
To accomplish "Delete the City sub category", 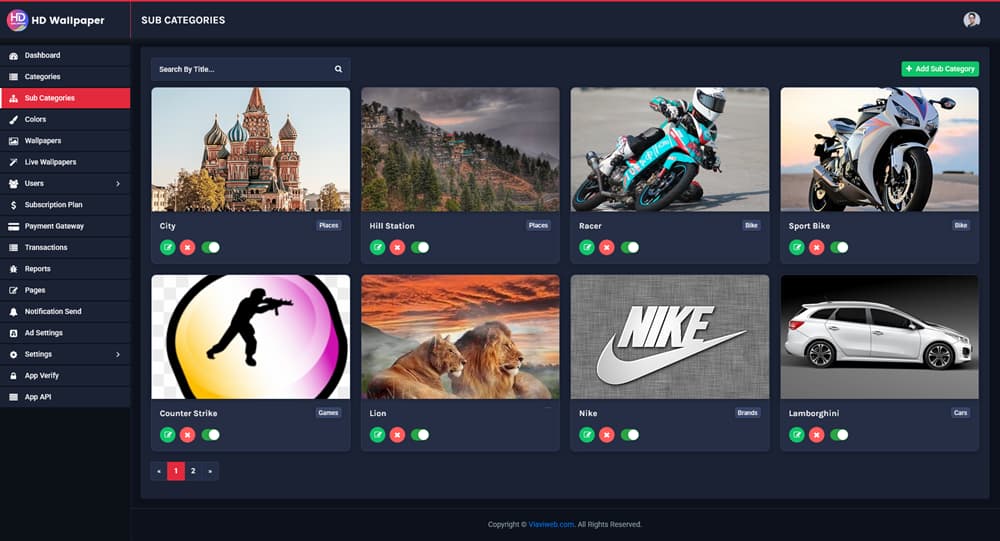I will (188, 248).
